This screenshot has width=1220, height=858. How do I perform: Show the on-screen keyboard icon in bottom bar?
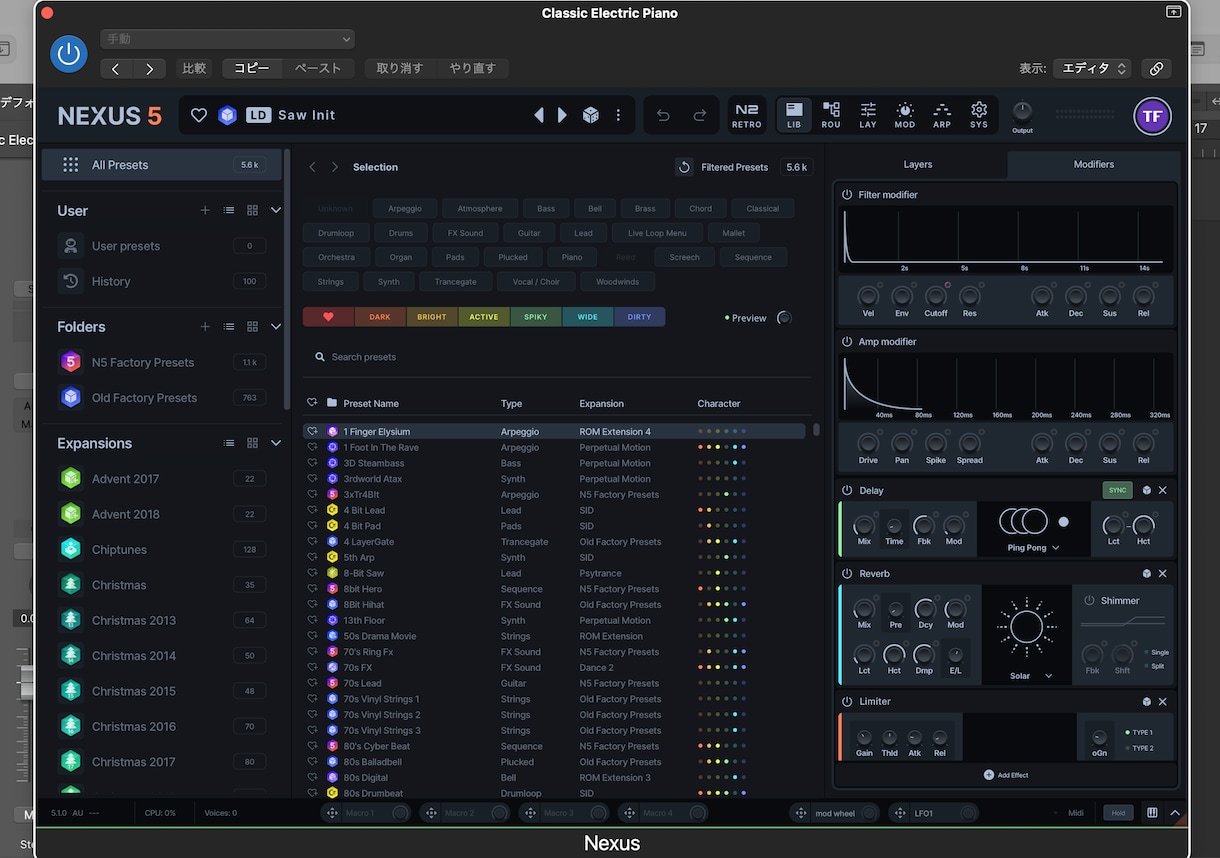tap(1152, 813)
